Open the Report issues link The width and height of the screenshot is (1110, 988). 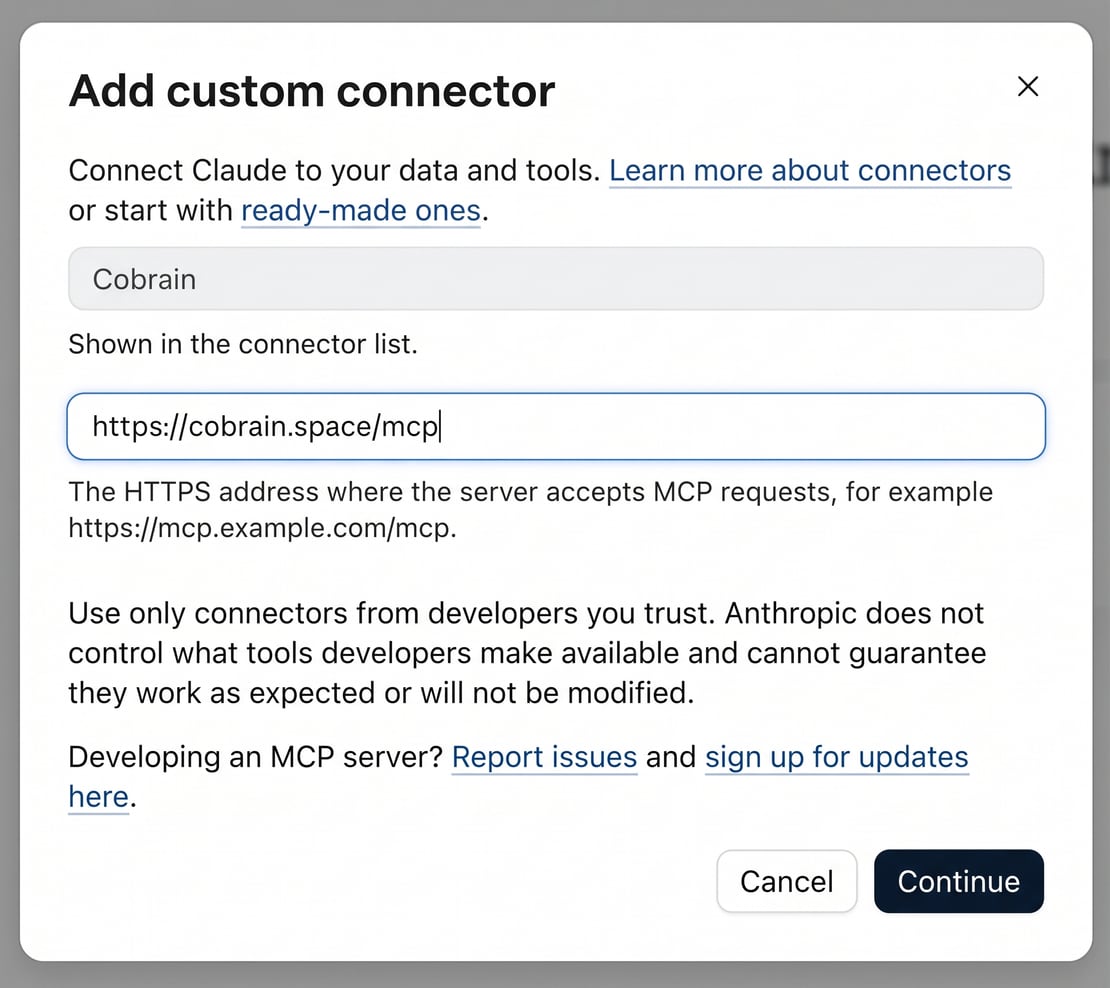(544, 757)
